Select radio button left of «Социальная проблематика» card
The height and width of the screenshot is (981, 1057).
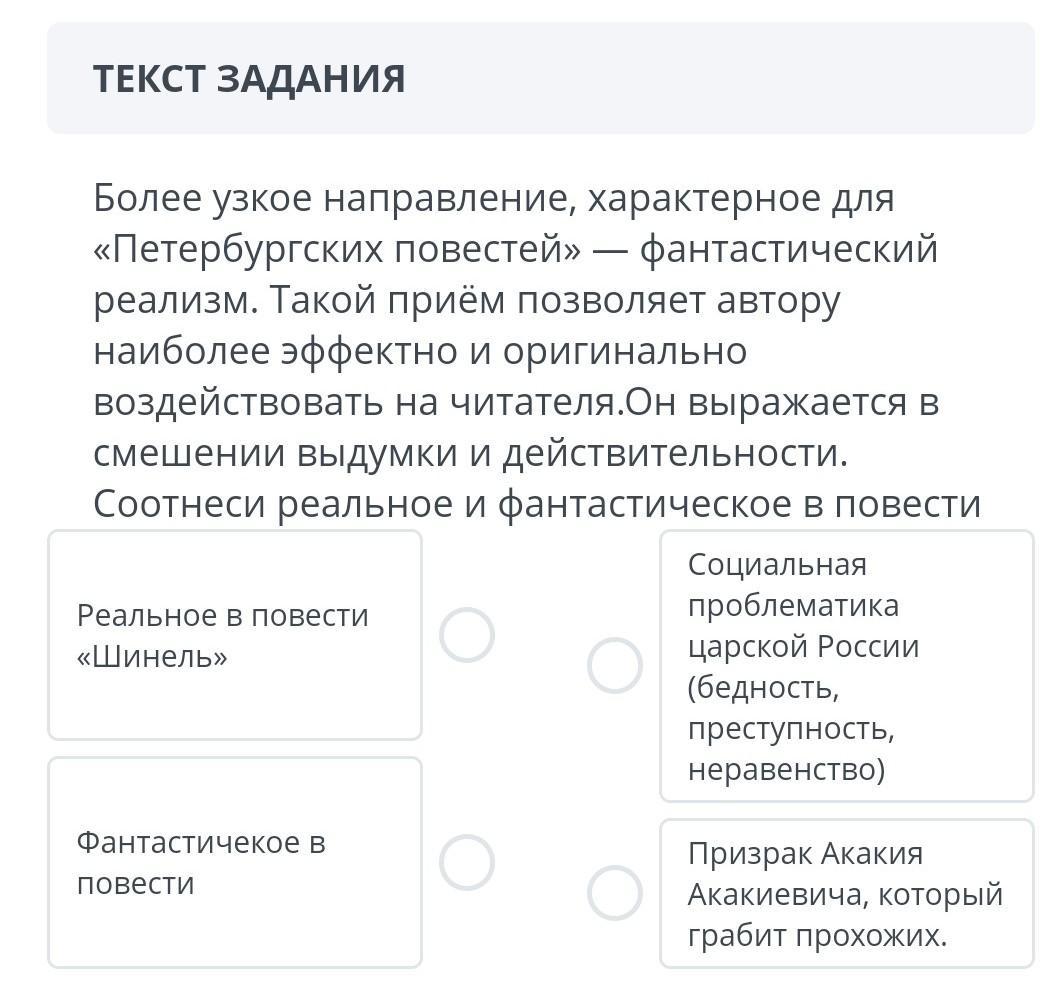[614, 666]
